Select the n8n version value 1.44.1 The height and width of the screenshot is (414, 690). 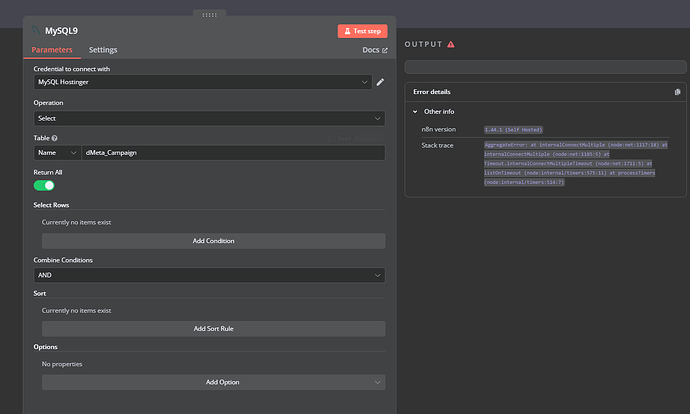click(513, 130)
